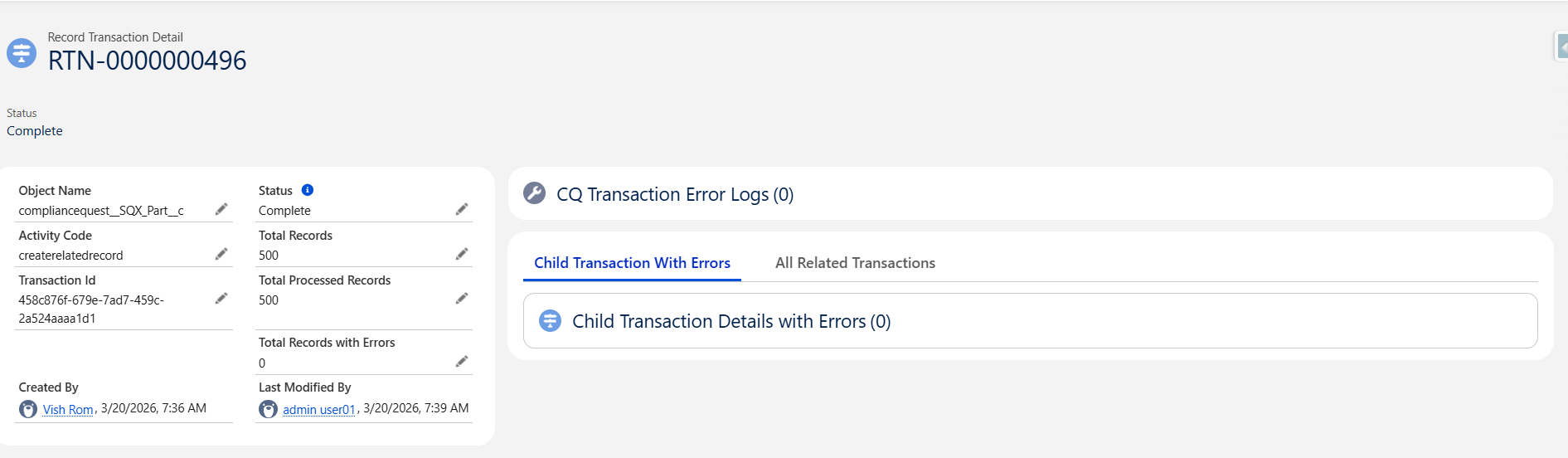Click edit pencil beside Status field

pos(462,209)
